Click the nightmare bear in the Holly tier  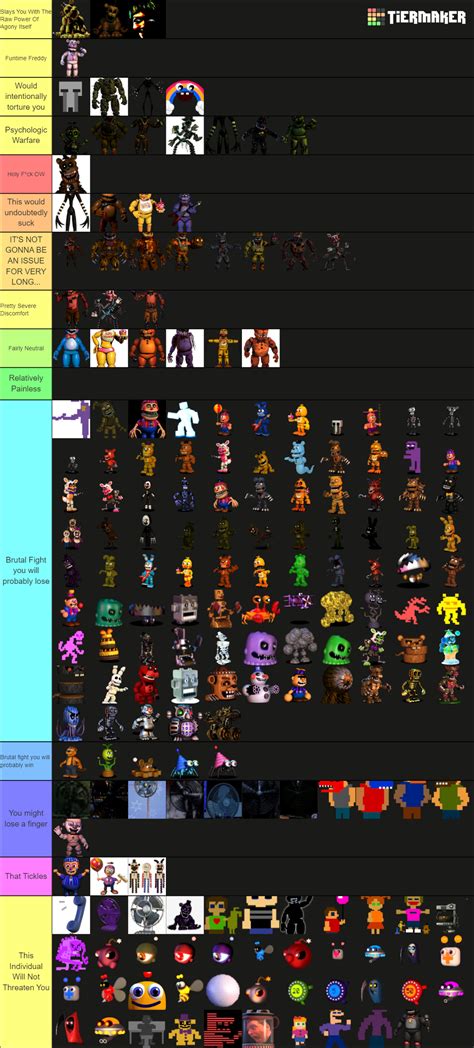click(x=71, y=174)
